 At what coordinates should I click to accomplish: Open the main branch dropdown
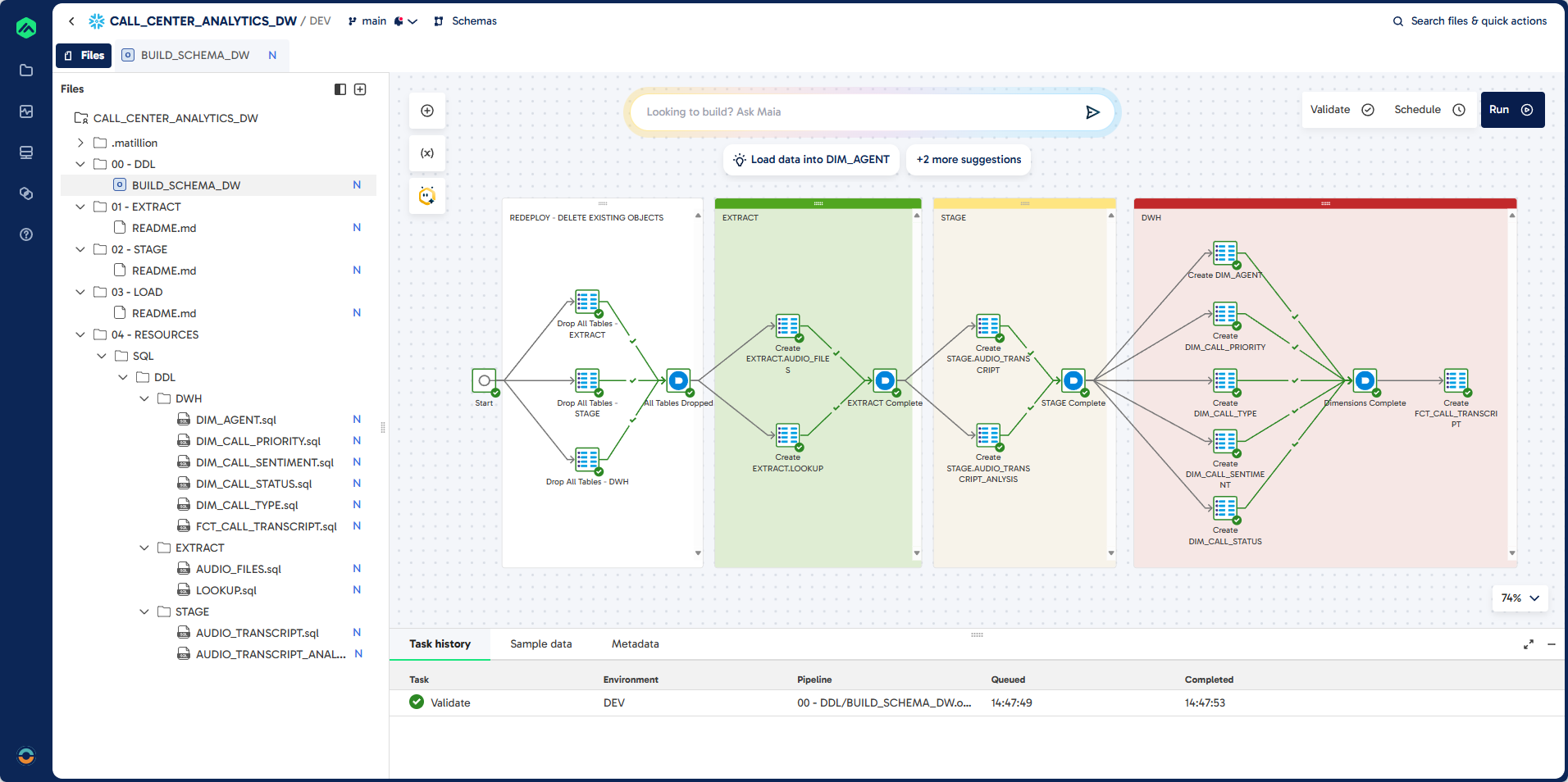pos(382,21)
